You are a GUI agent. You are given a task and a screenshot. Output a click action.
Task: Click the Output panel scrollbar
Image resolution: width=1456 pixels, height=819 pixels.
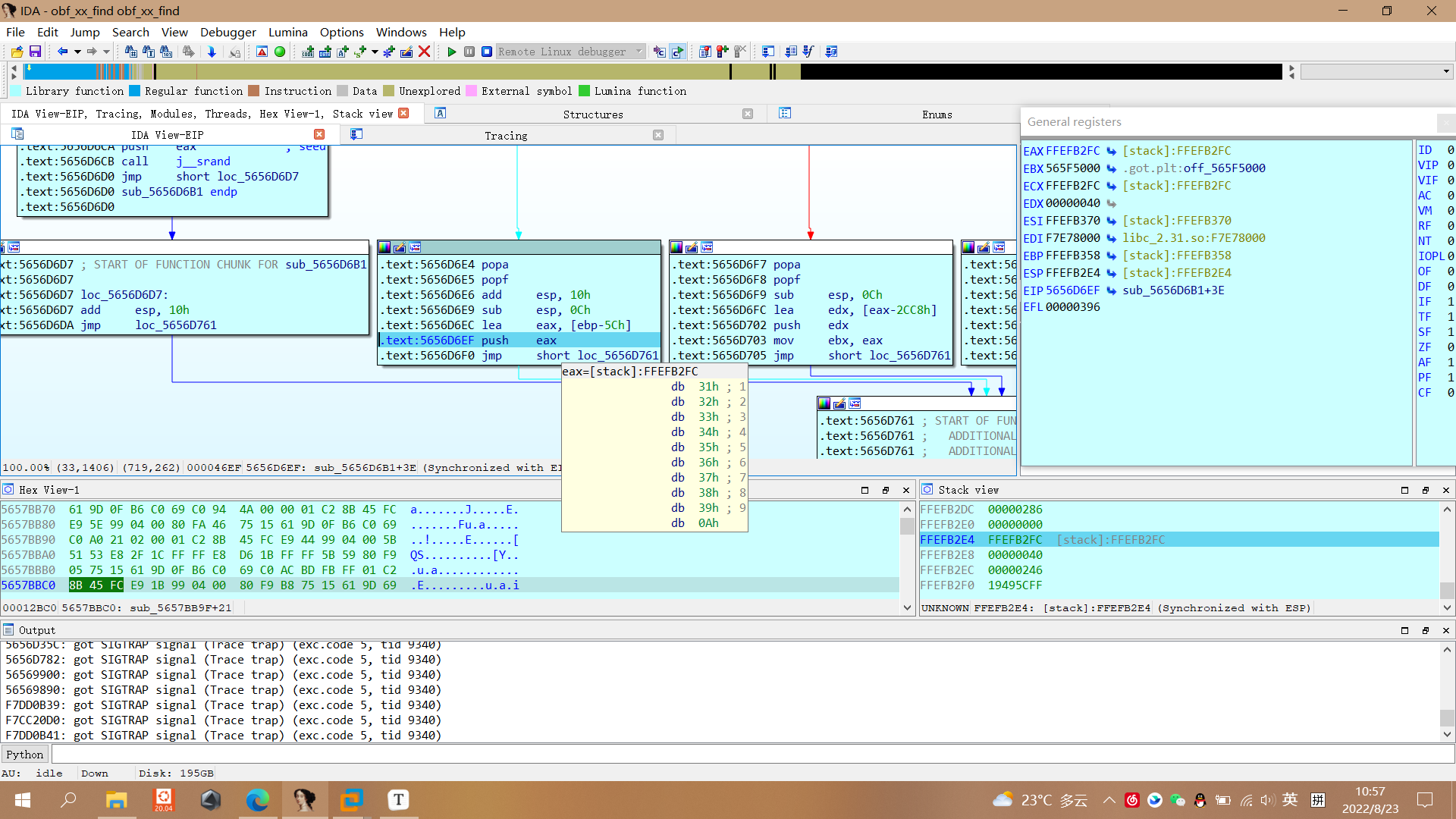point(1447,692)
